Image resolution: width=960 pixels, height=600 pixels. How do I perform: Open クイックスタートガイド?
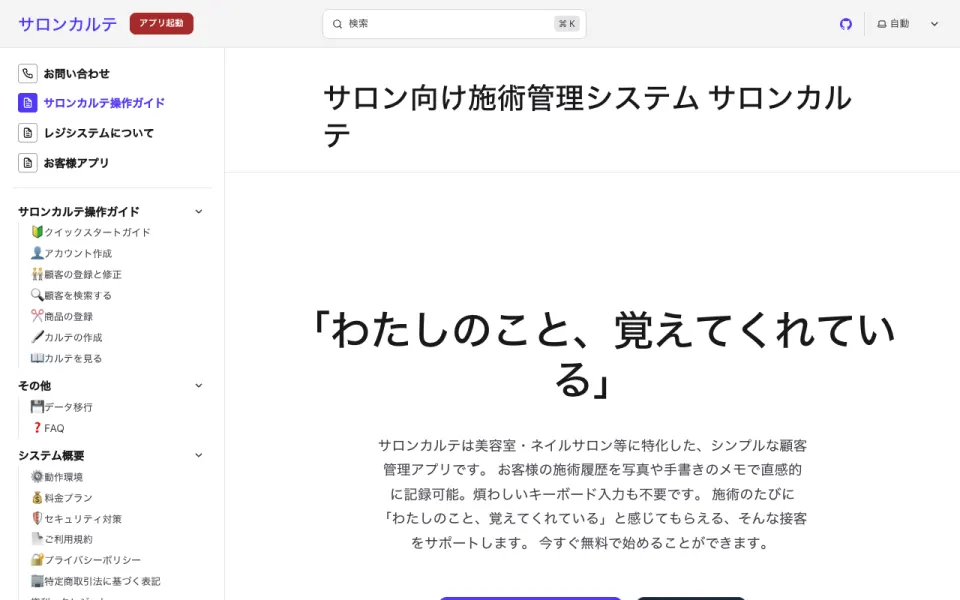click(91, 232)
